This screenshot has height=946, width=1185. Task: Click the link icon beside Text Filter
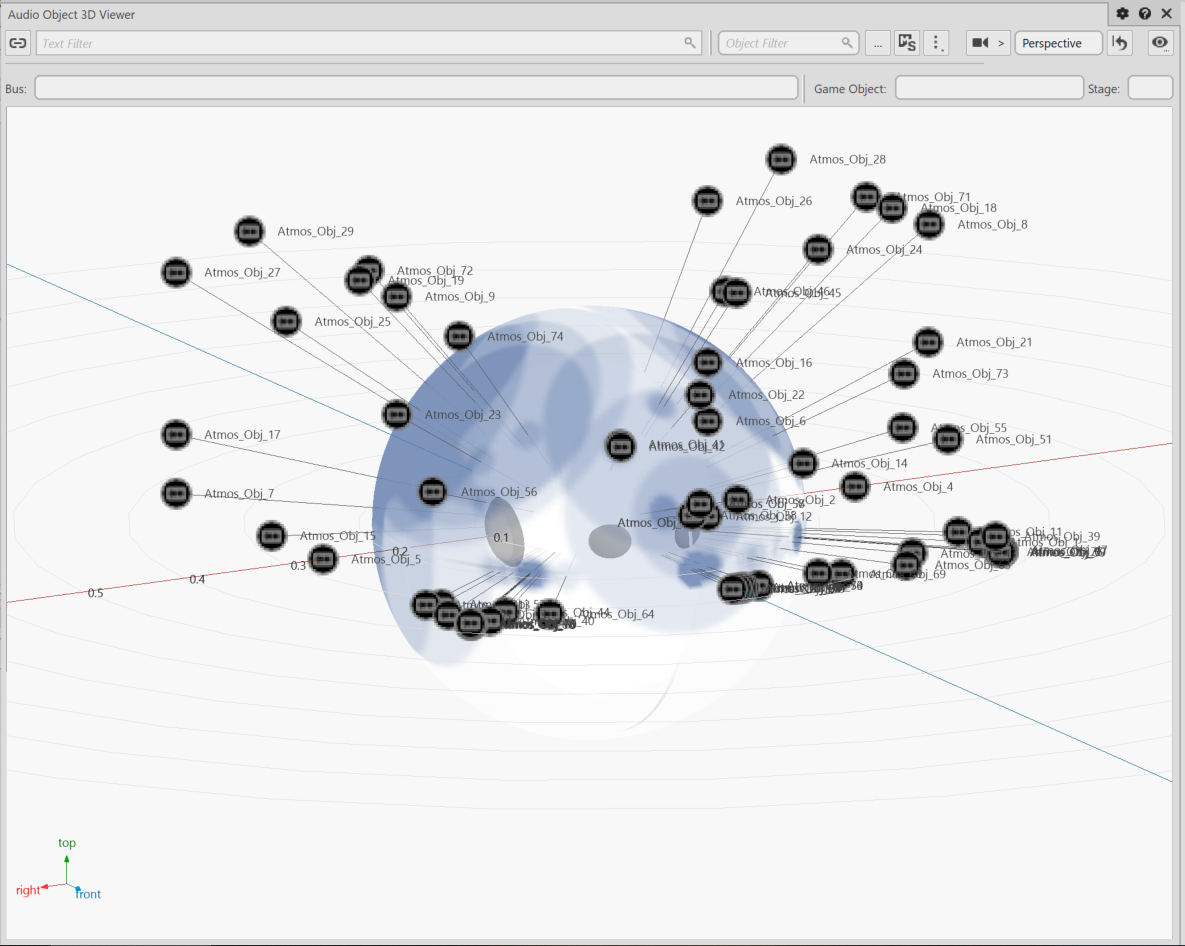click(18, 43)
